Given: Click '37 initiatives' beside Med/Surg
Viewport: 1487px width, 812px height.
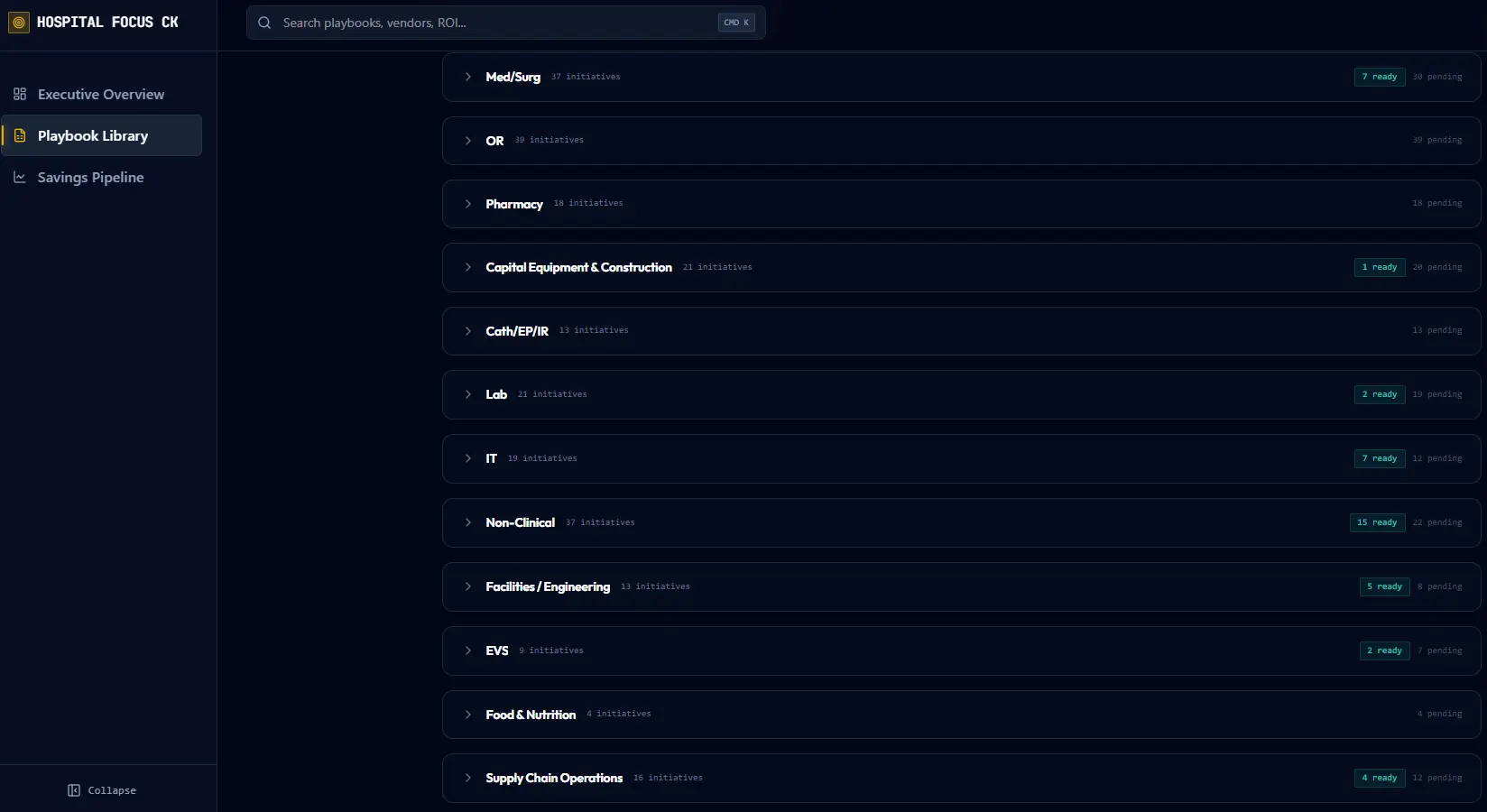Looking at the screenshot, I should 586,77.
